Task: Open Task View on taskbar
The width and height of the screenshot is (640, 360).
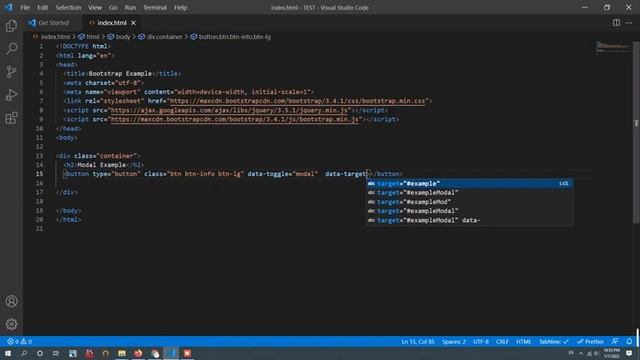Action: pyautogui.click(x=56, y=353)
